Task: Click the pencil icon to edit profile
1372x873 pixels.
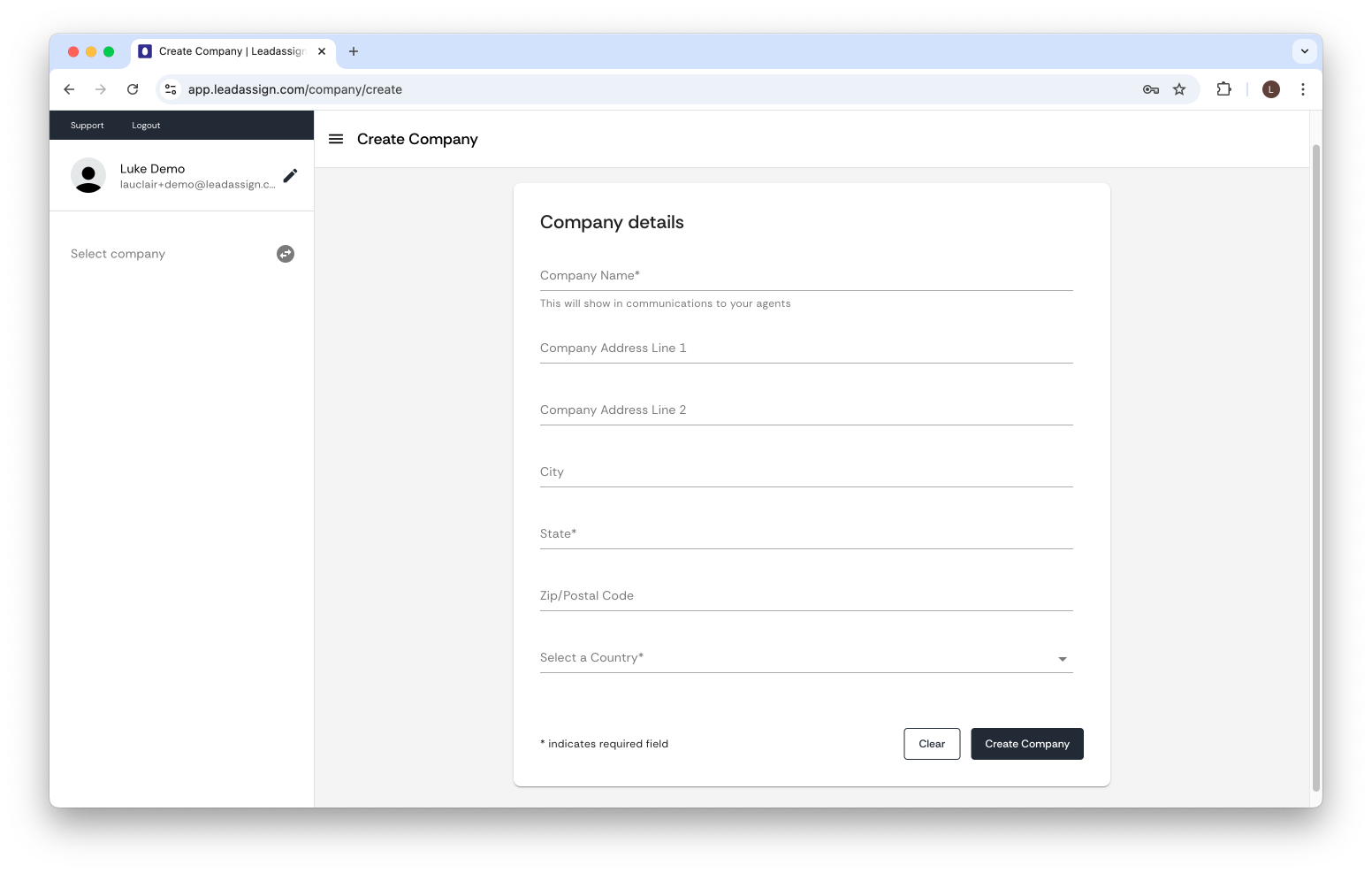Action: click(x=290, y=176)
